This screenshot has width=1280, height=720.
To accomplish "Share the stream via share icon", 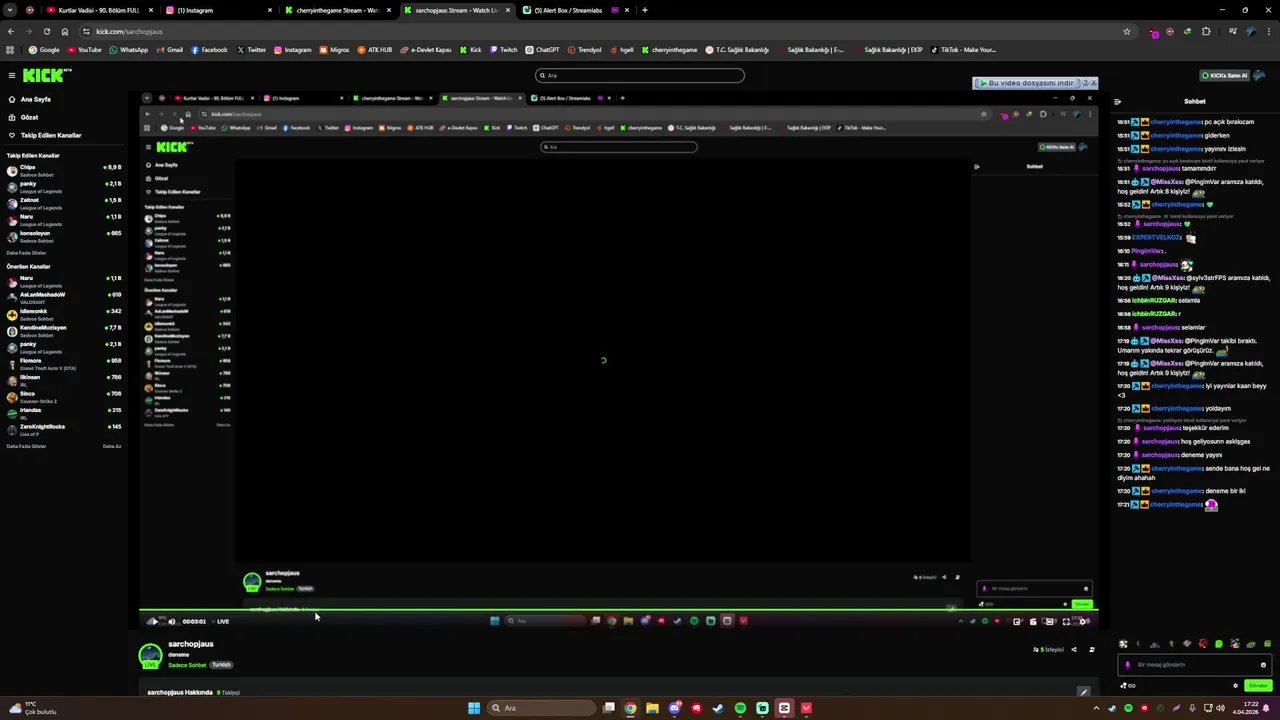I will (1074, 650).
